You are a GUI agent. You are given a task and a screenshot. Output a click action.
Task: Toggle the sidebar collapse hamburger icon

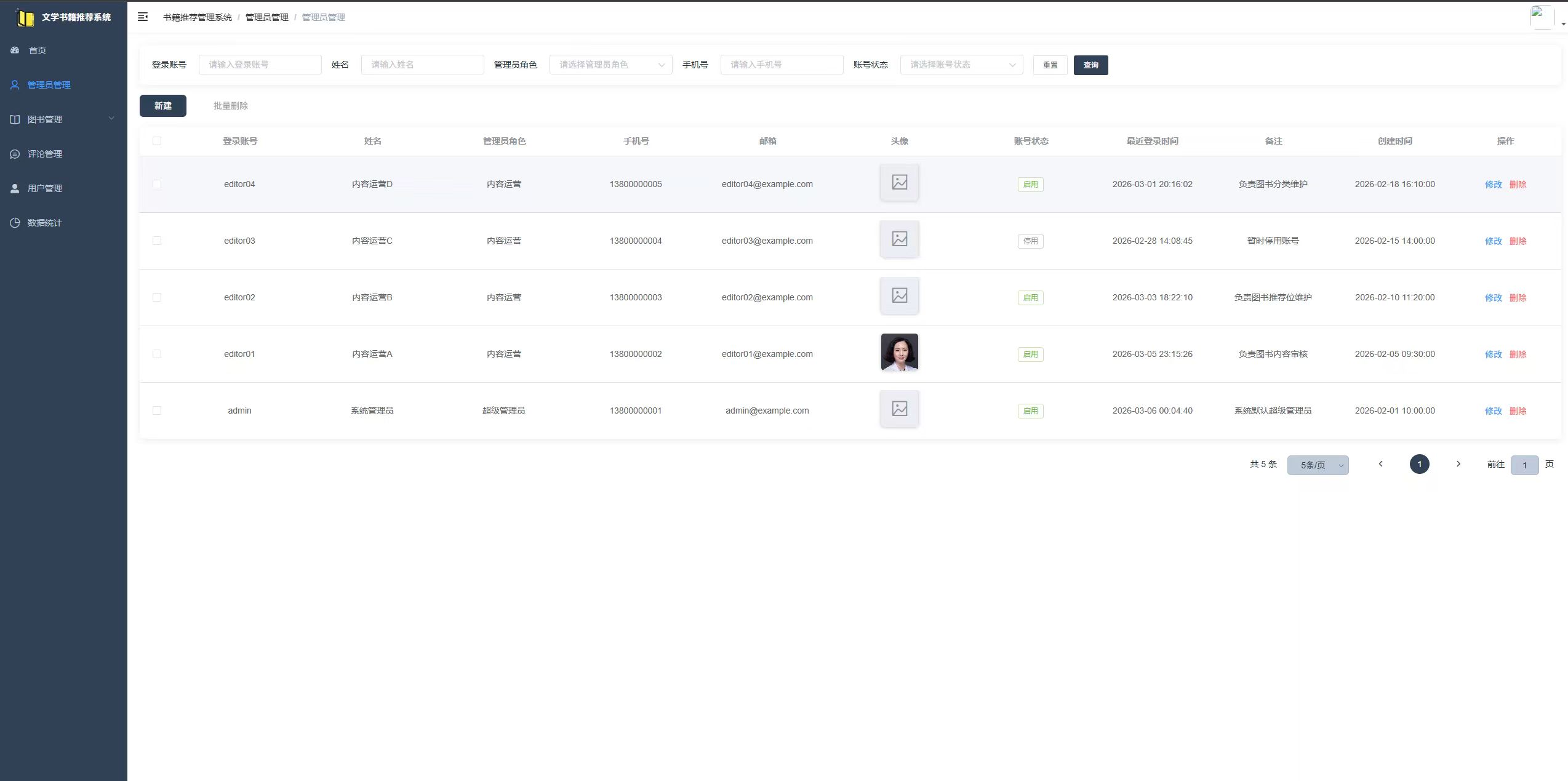point(143,17)
